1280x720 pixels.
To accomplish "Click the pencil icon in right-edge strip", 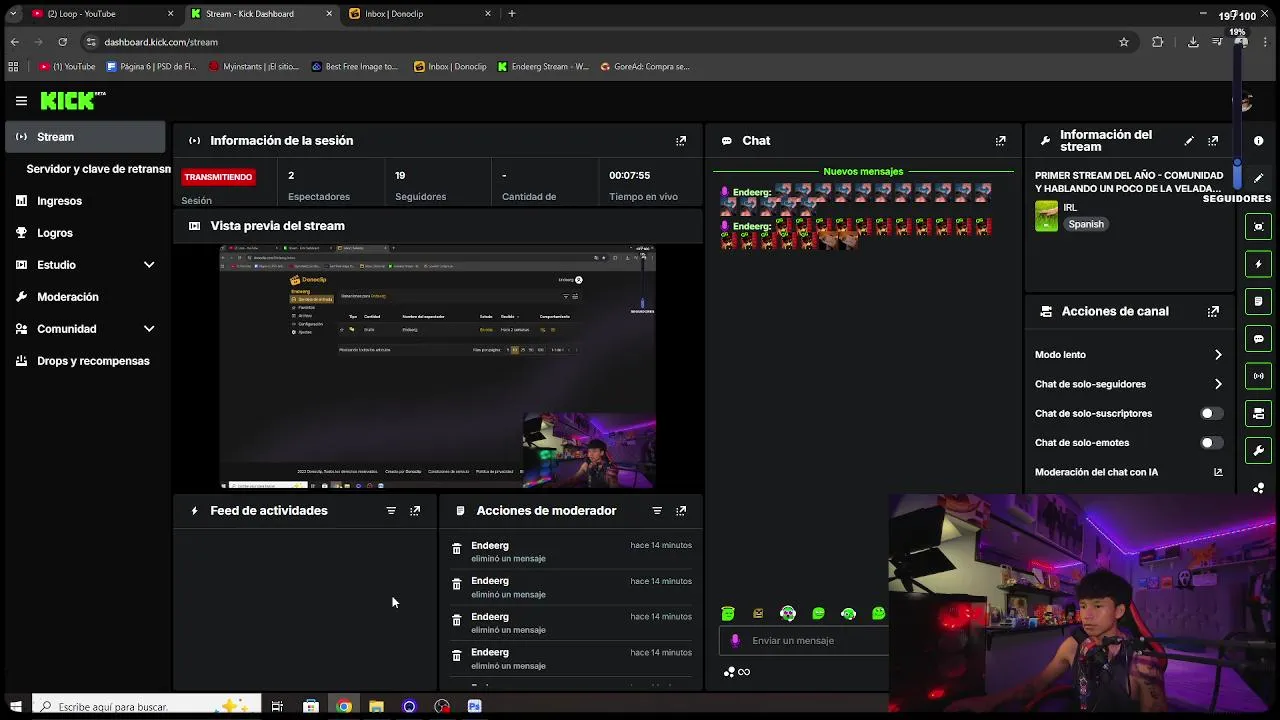I will (x=1258, y=178).
